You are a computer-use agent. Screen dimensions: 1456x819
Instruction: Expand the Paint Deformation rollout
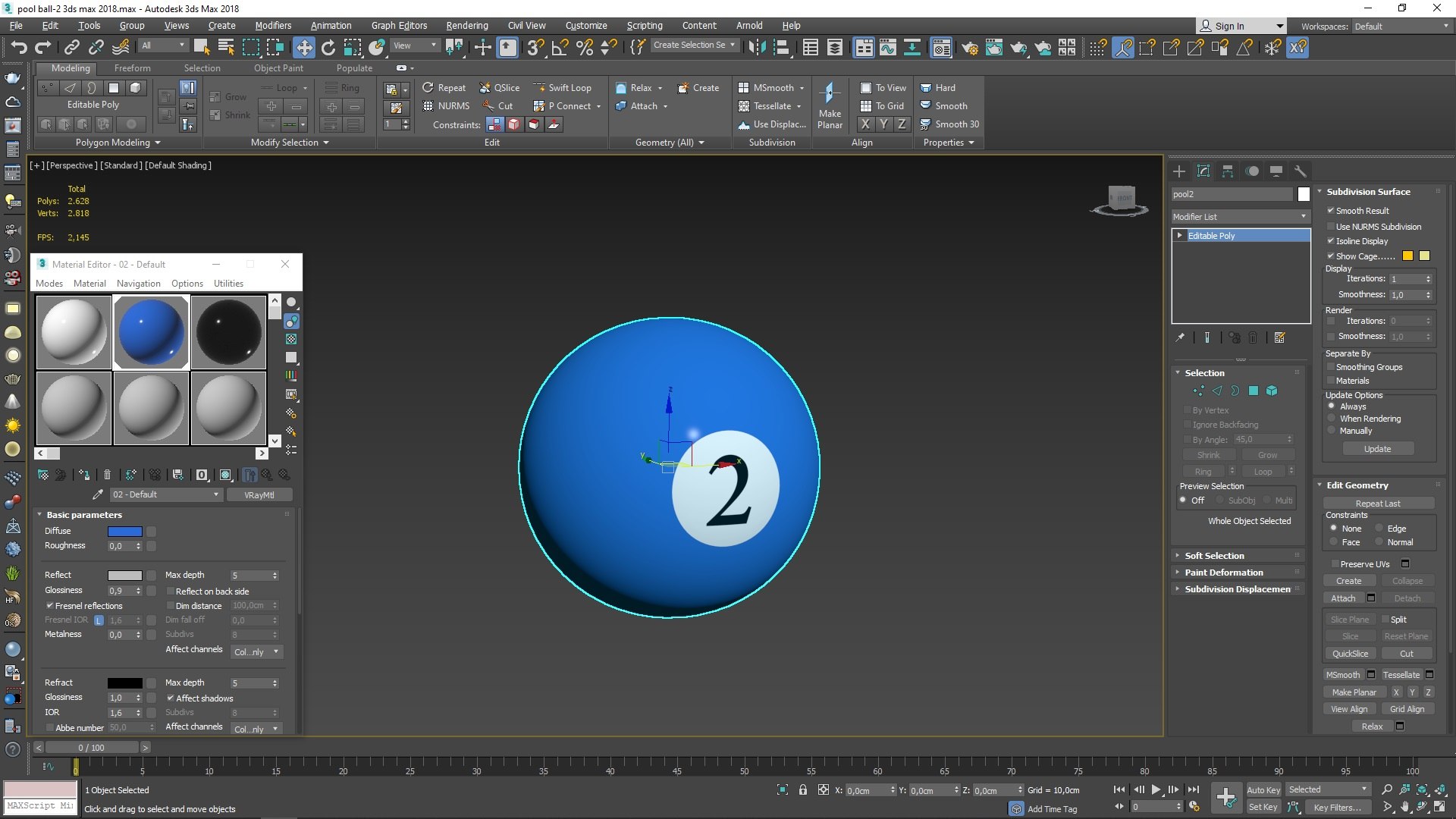click(x=1223, y=573)
